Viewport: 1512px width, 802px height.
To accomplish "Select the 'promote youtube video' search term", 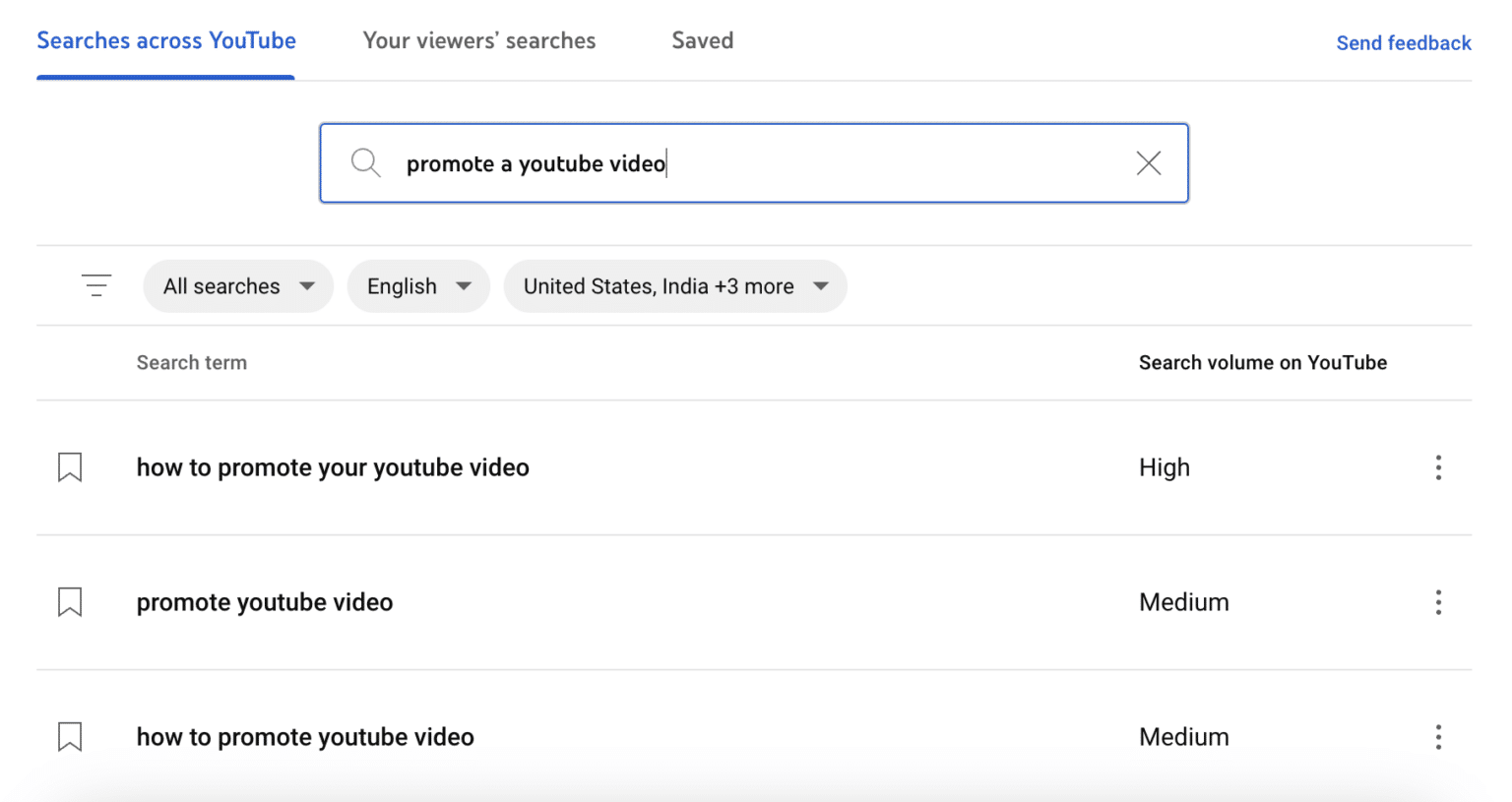I will (x=265, y=602).
